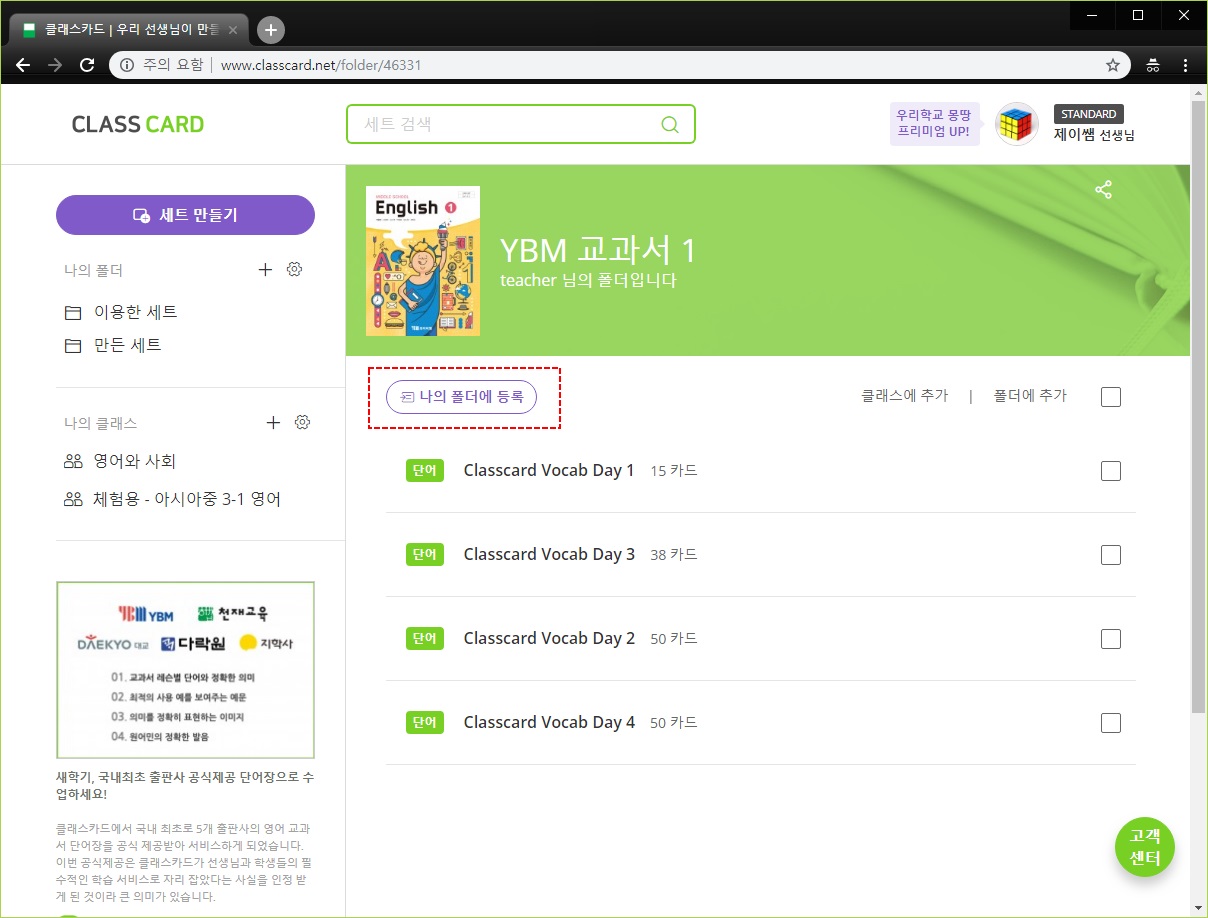Click the YBM 교과서 1 folder title
Screen dimensions: 1208x918
598,250
